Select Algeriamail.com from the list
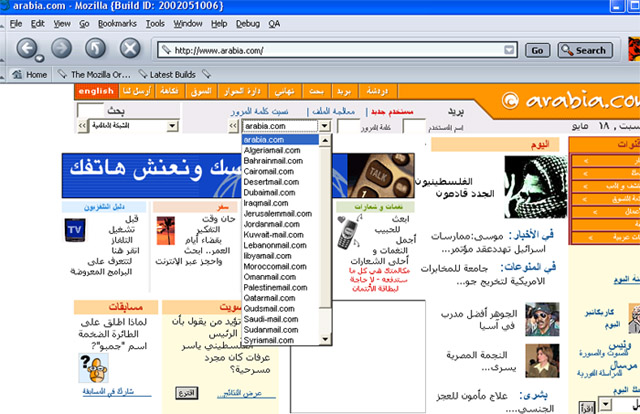 [280, 150]
